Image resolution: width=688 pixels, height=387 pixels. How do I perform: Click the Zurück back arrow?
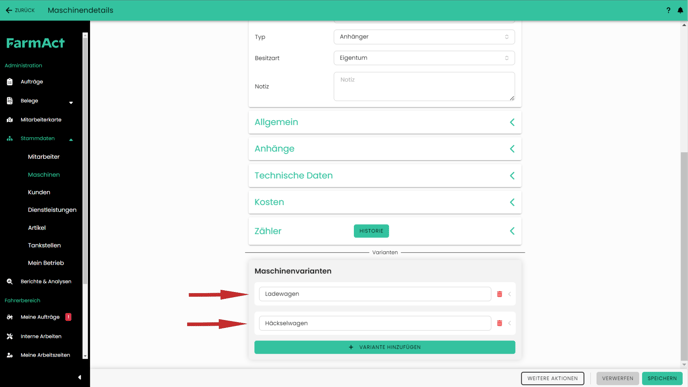(8, 10)
